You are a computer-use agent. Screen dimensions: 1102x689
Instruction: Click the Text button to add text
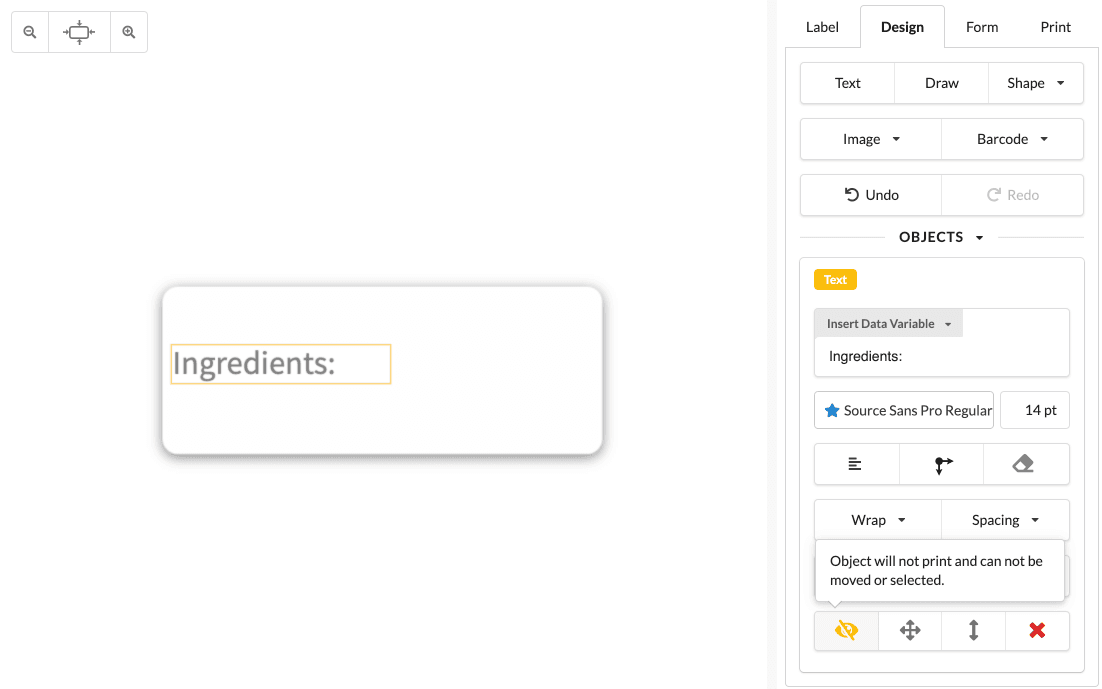coord(847,83)
